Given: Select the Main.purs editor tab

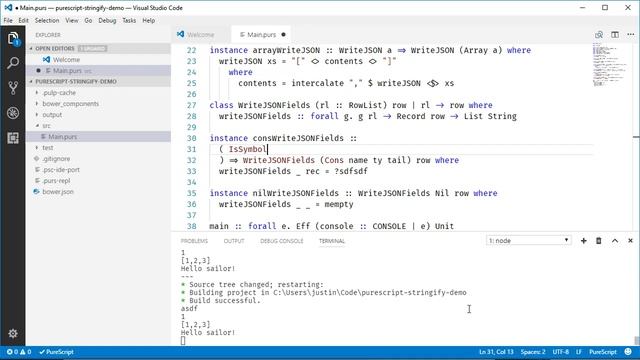Looking at the screenshot, I should pyautogui.click(x=261, y=35).
